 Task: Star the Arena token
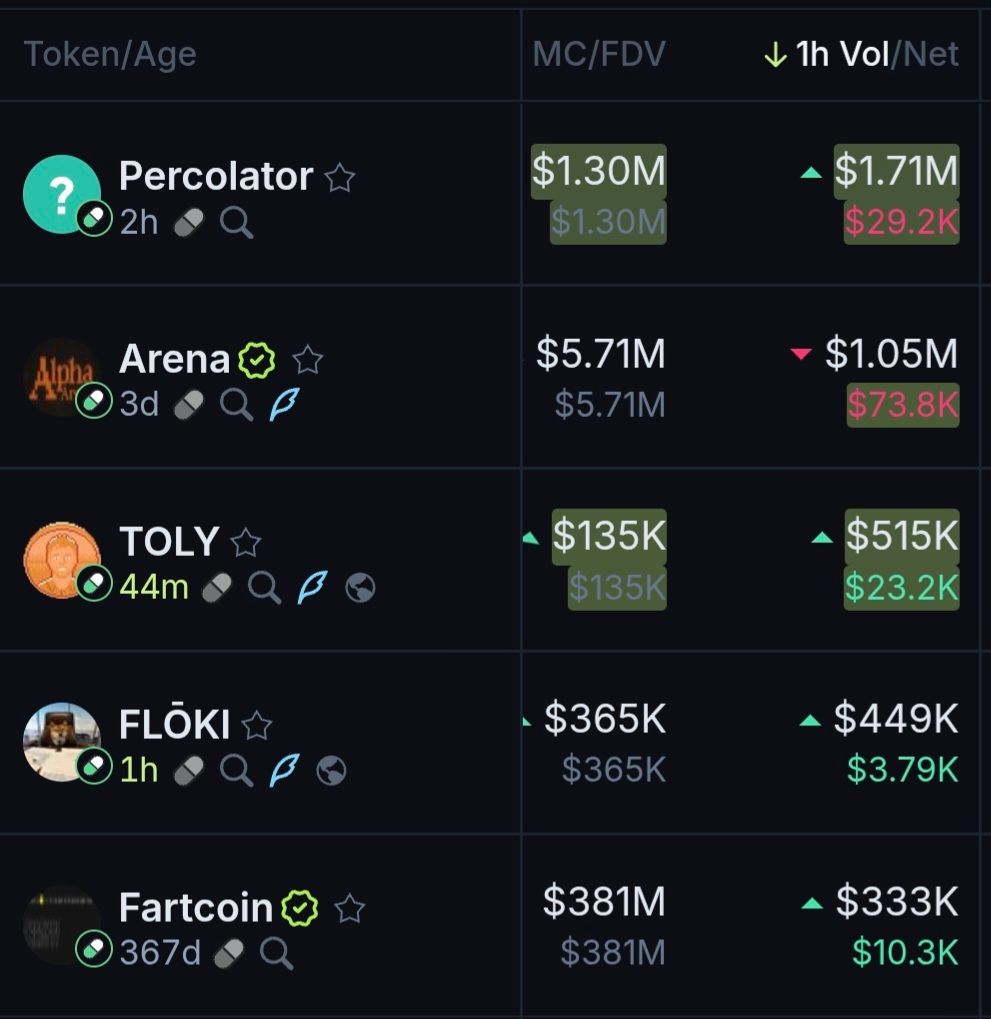(308, 360)
